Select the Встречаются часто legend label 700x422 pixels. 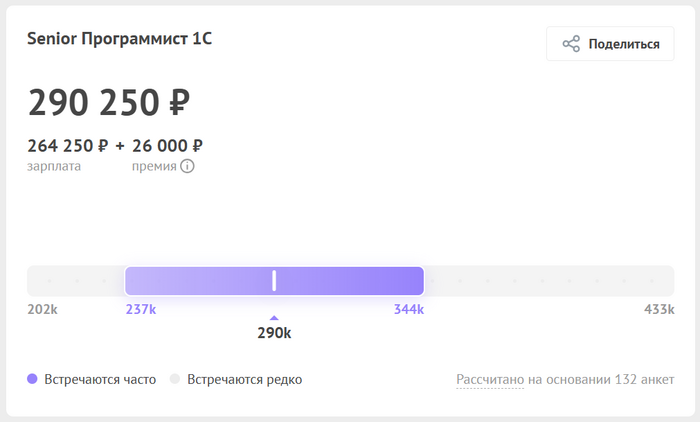tap(99, 380)
